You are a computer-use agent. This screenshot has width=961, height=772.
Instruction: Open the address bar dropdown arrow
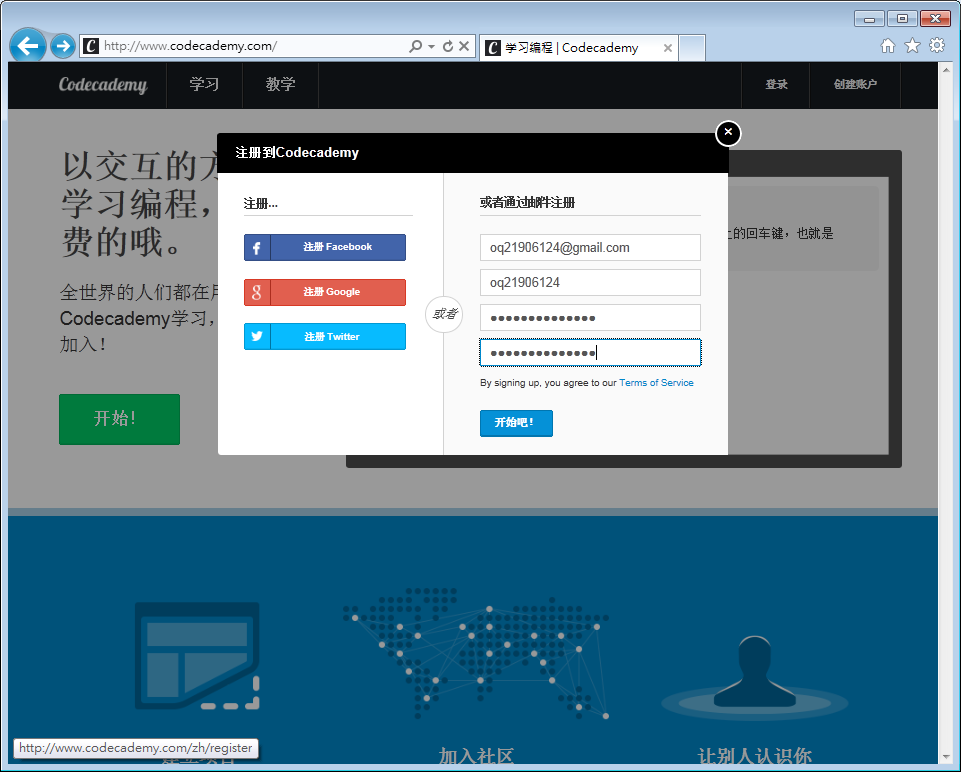(431, 47)
